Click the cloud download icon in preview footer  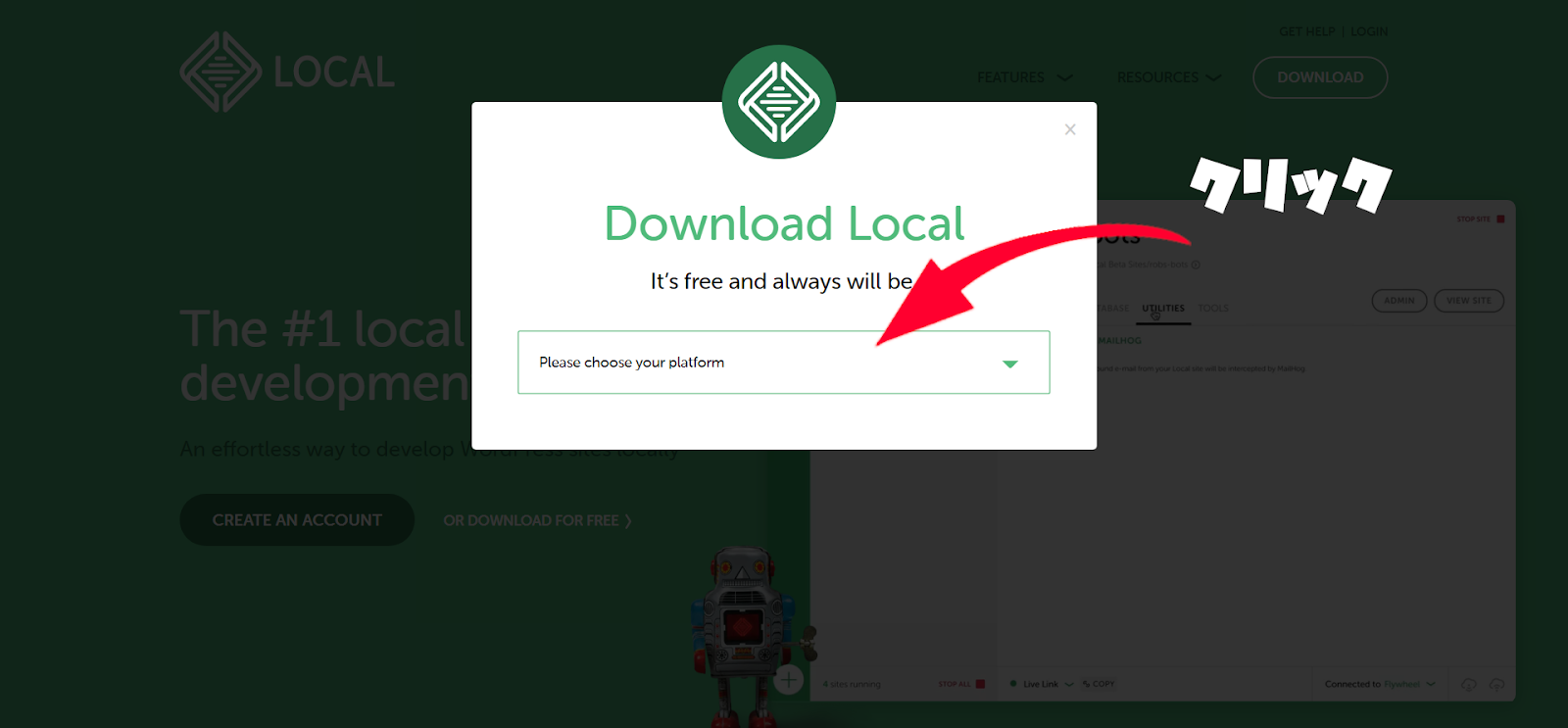click(1468, 684)
